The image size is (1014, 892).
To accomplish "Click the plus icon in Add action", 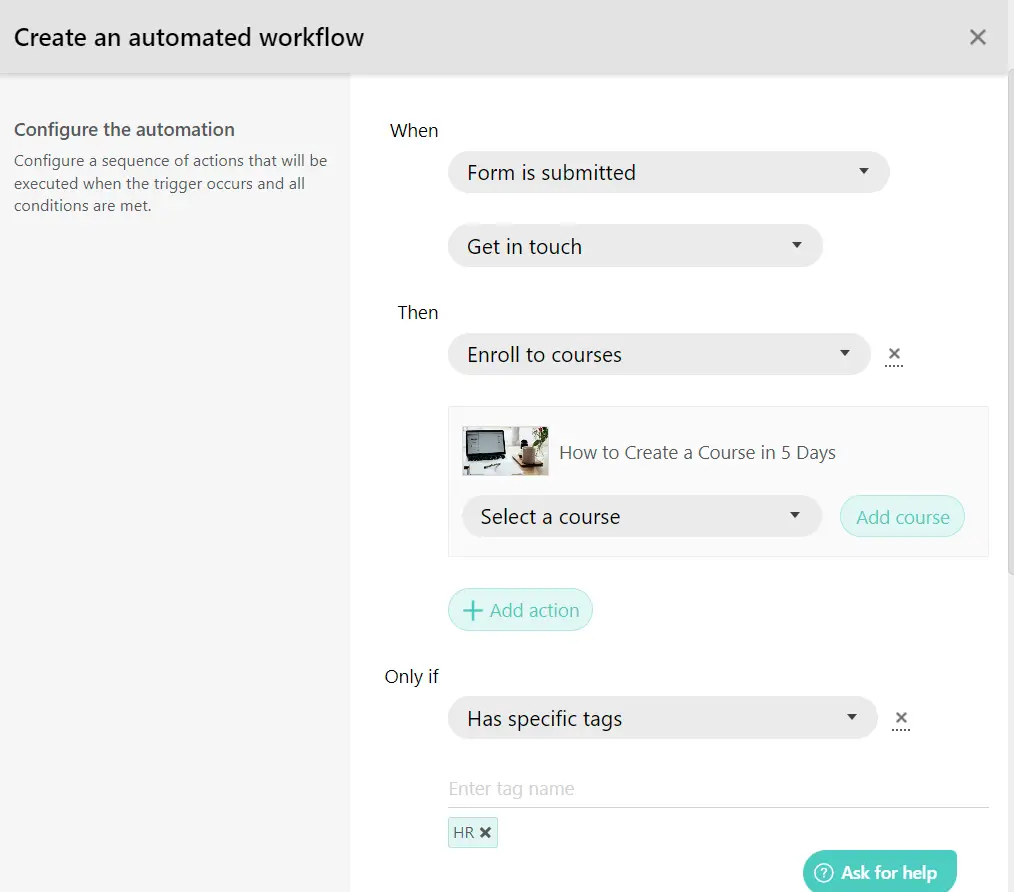I will tap(473, 610).
